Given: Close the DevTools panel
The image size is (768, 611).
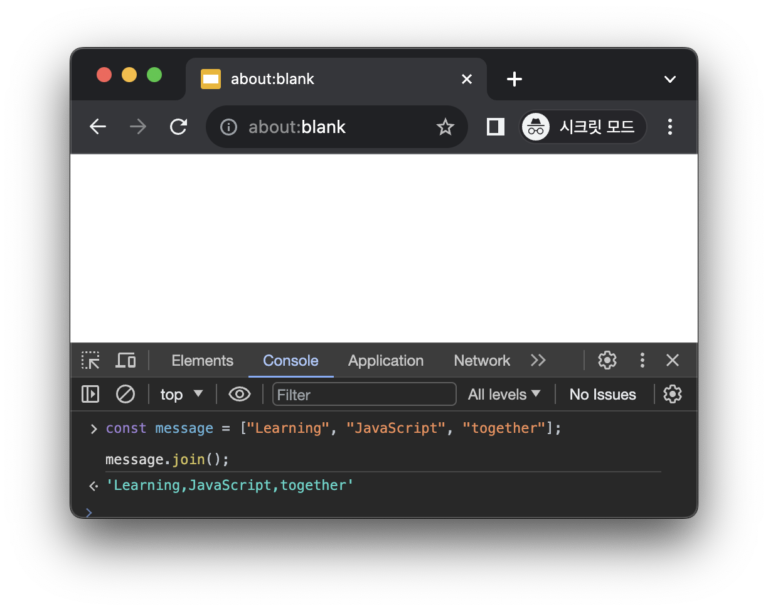Looking at the screenshot, I should (x=672, y=361).
